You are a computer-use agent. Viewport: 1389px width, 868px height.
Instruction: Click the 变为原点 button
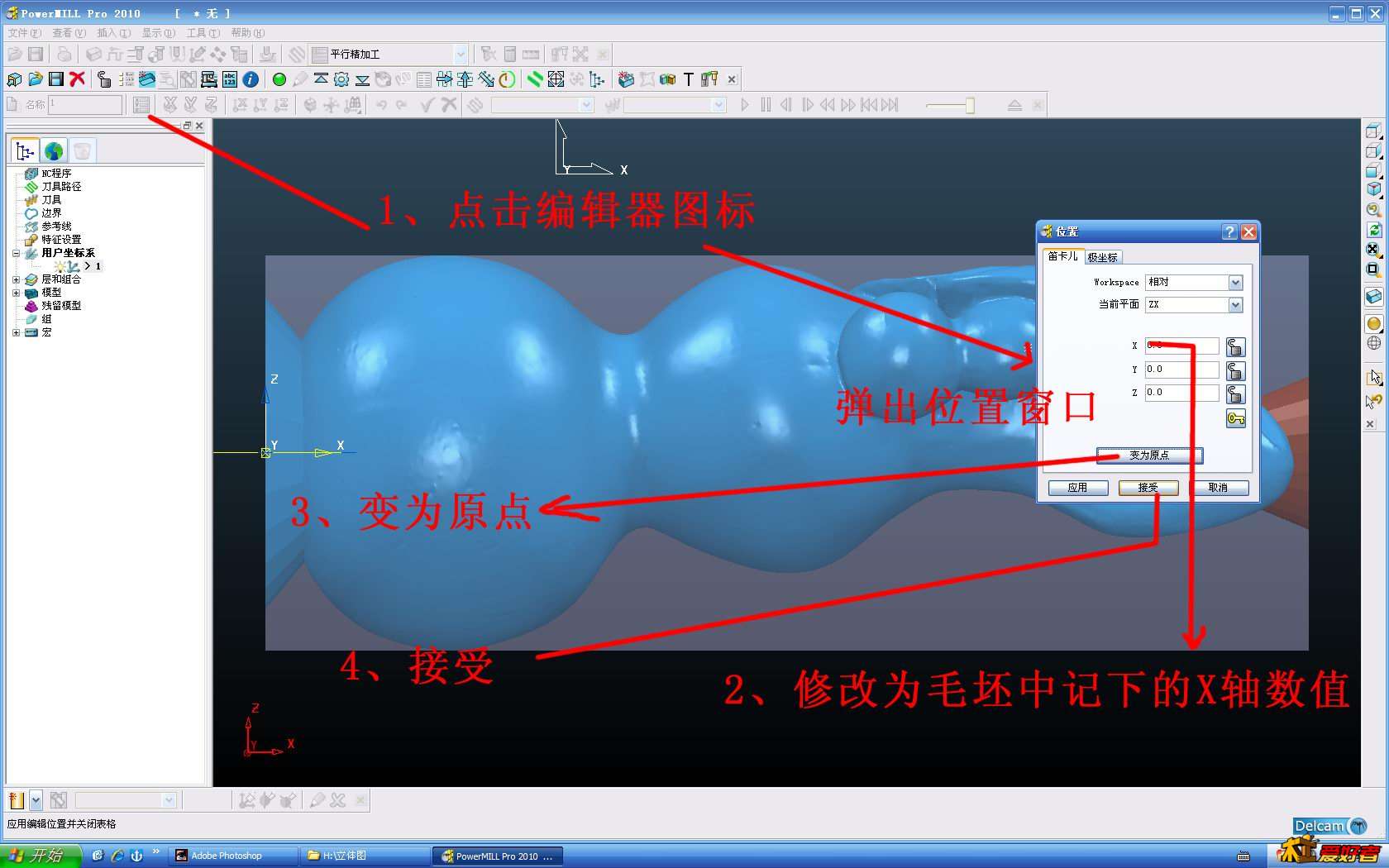(1149, 455)
